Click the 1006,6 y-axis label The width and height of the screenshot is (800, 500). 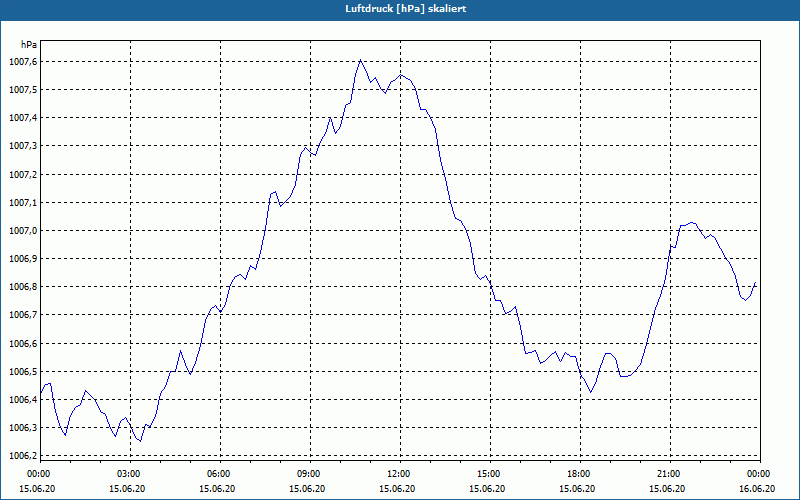[x=22, y=343]
